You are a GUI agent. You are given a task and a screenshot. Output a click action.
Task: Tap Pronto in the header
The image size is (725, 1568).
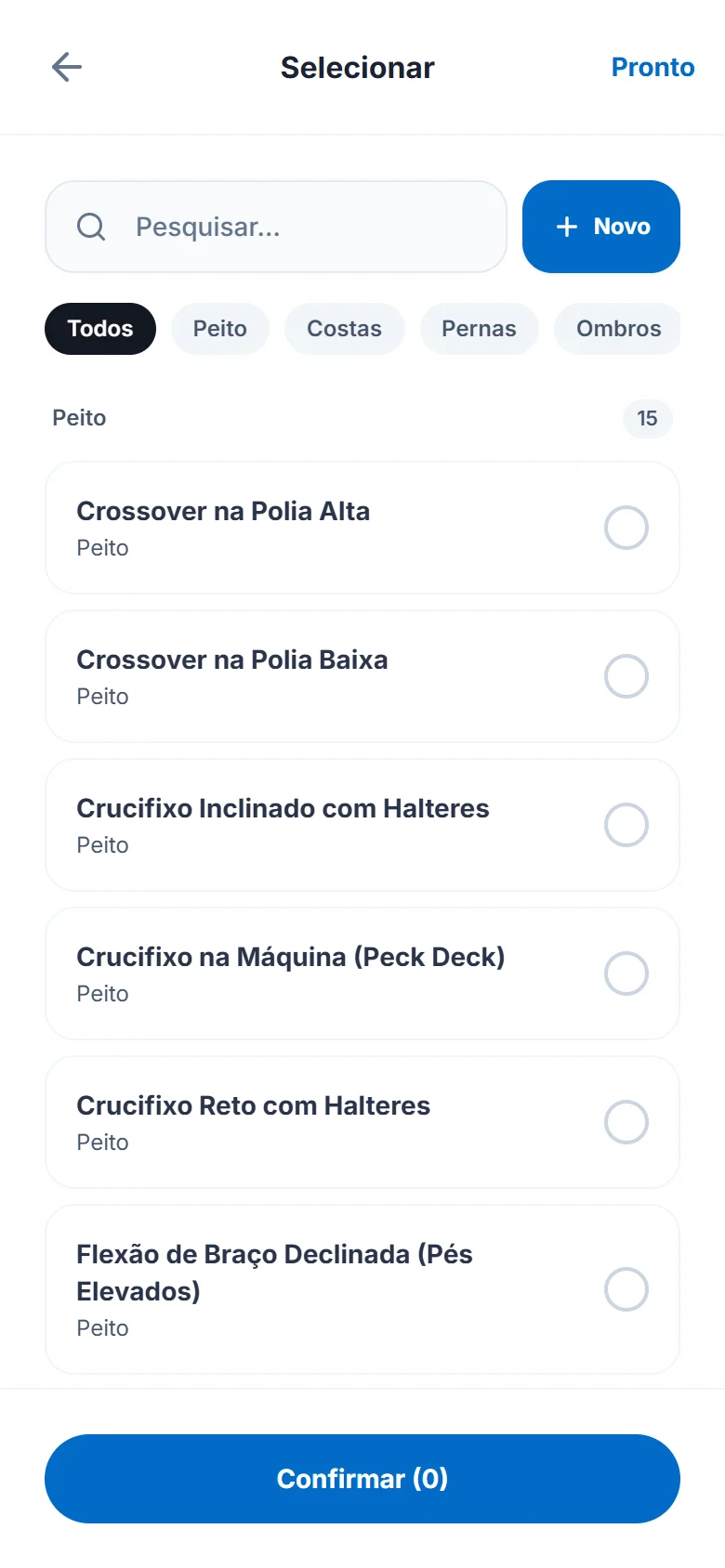click(652, 67)
